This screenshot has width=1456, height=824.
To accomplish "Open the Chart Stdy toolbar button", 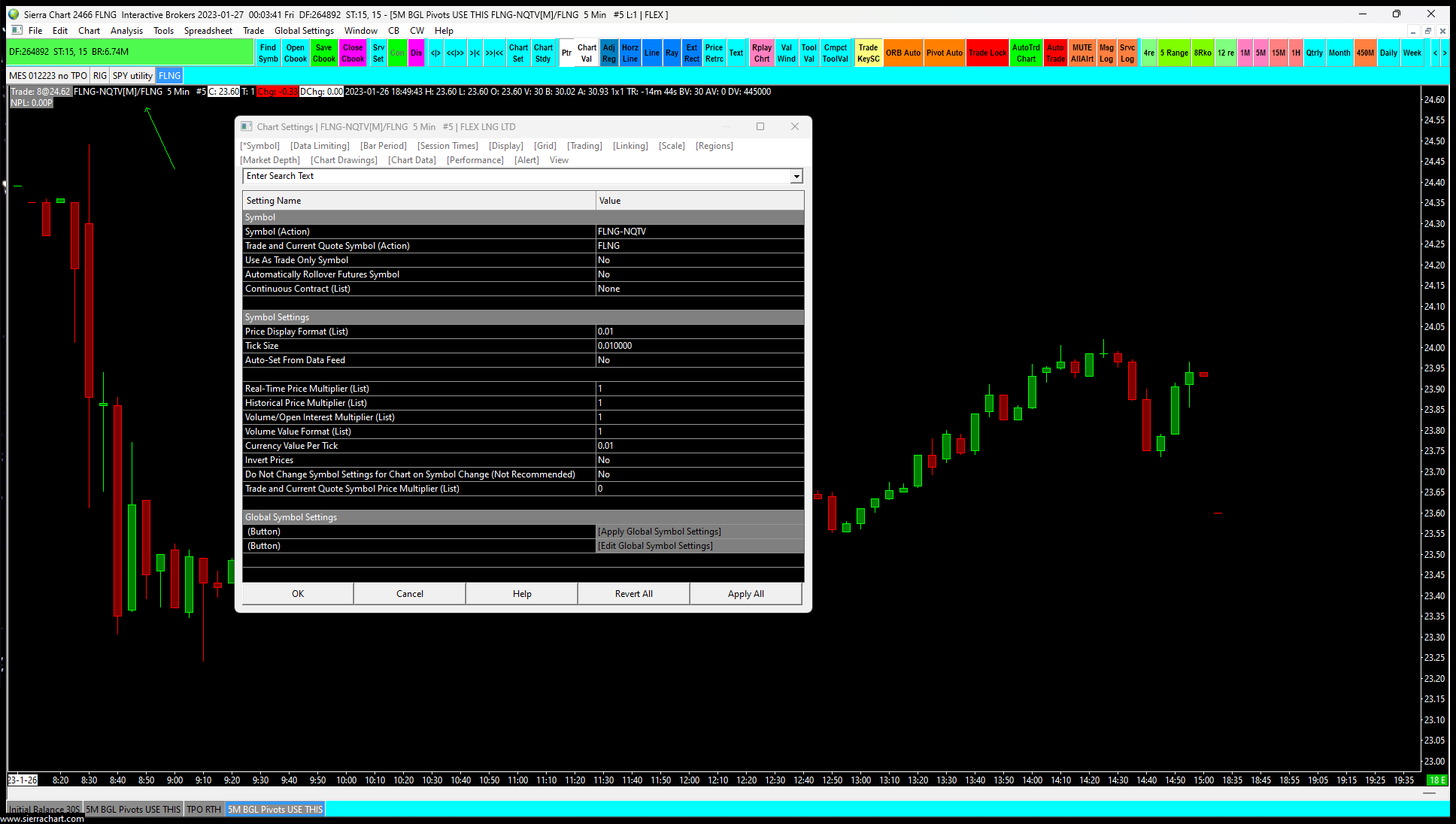I will tap(543, 53).
